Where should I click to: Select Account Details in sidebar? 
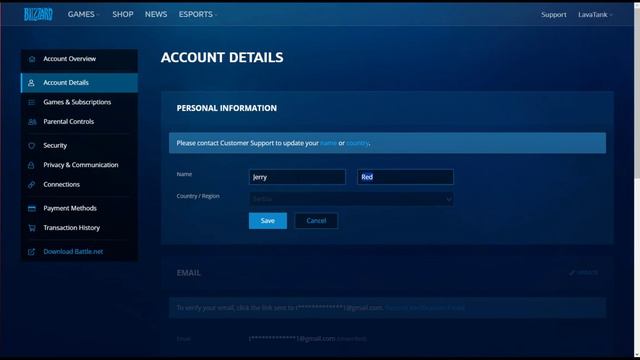pos(79,83)
